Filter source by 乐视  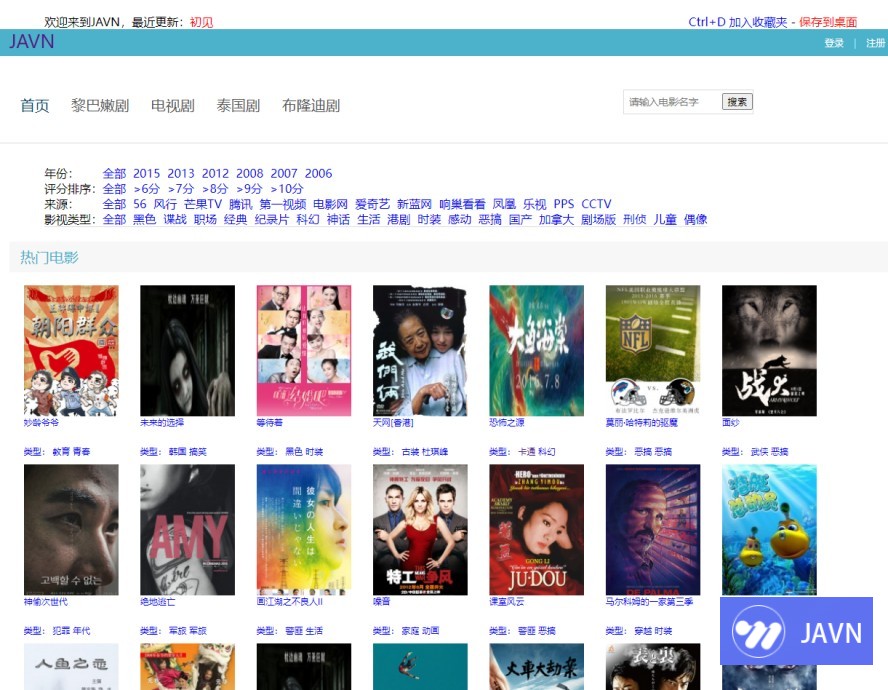tap(535, 204)
